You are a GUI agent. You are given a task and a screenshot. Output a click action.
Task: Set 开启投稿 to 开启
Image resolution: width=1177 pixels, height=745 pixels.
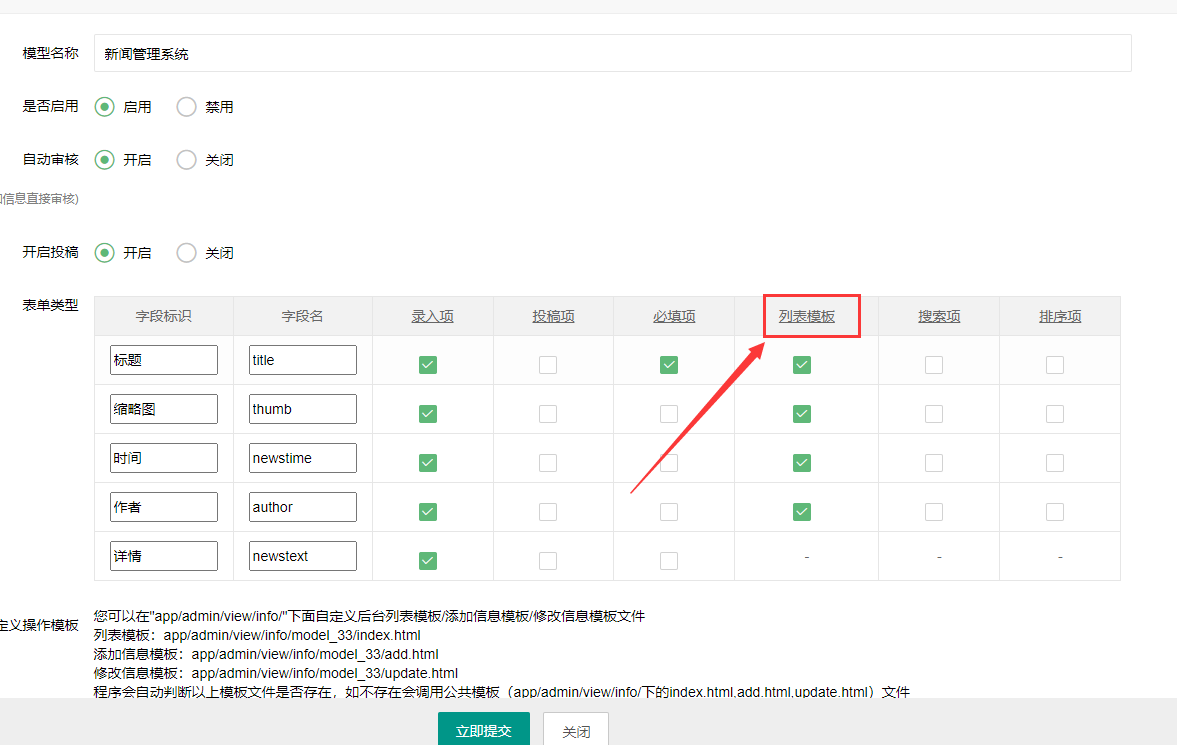(104, 253)
